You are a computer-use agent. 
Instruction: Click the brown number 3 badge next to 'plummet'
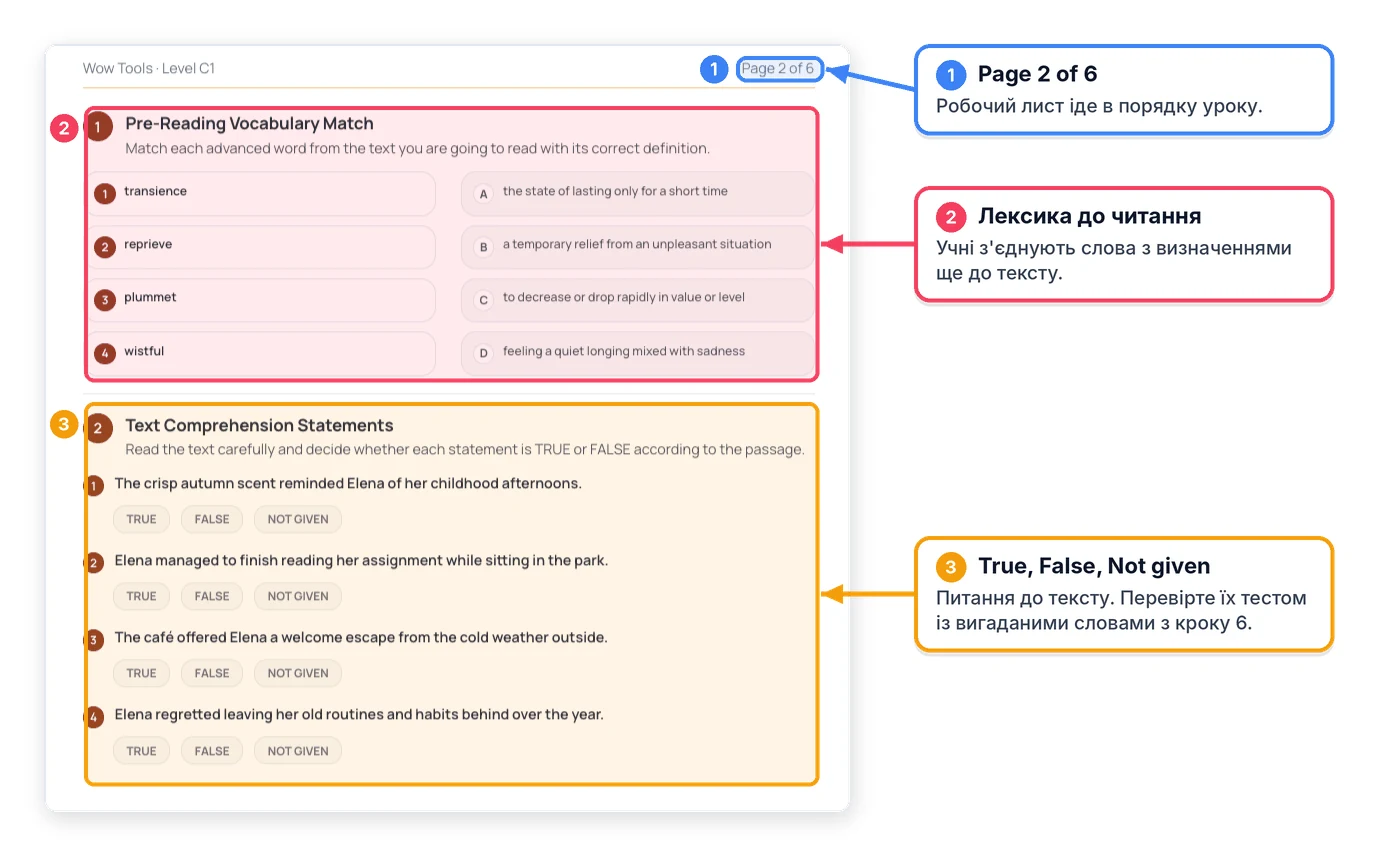coord(104,300)
